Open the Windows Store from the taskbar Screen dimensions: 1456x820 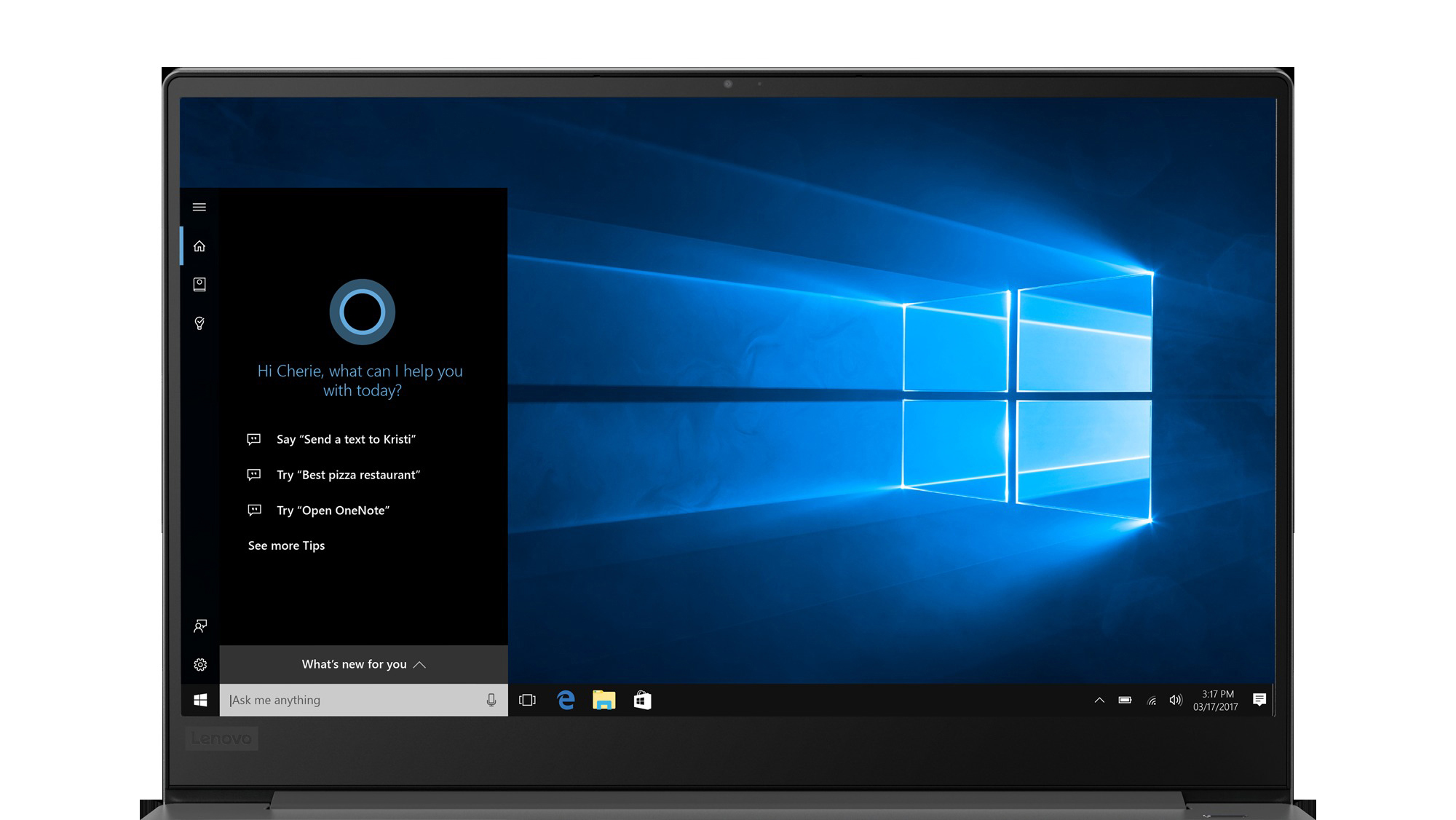(642, 700)
